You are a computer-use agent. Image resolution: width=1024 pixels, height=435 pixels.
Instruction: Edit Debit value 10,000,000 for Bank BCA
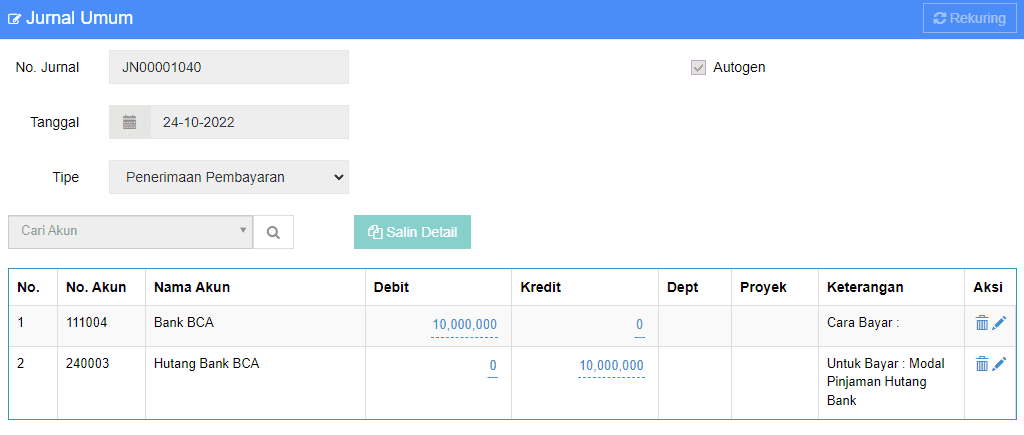(464, 325)
